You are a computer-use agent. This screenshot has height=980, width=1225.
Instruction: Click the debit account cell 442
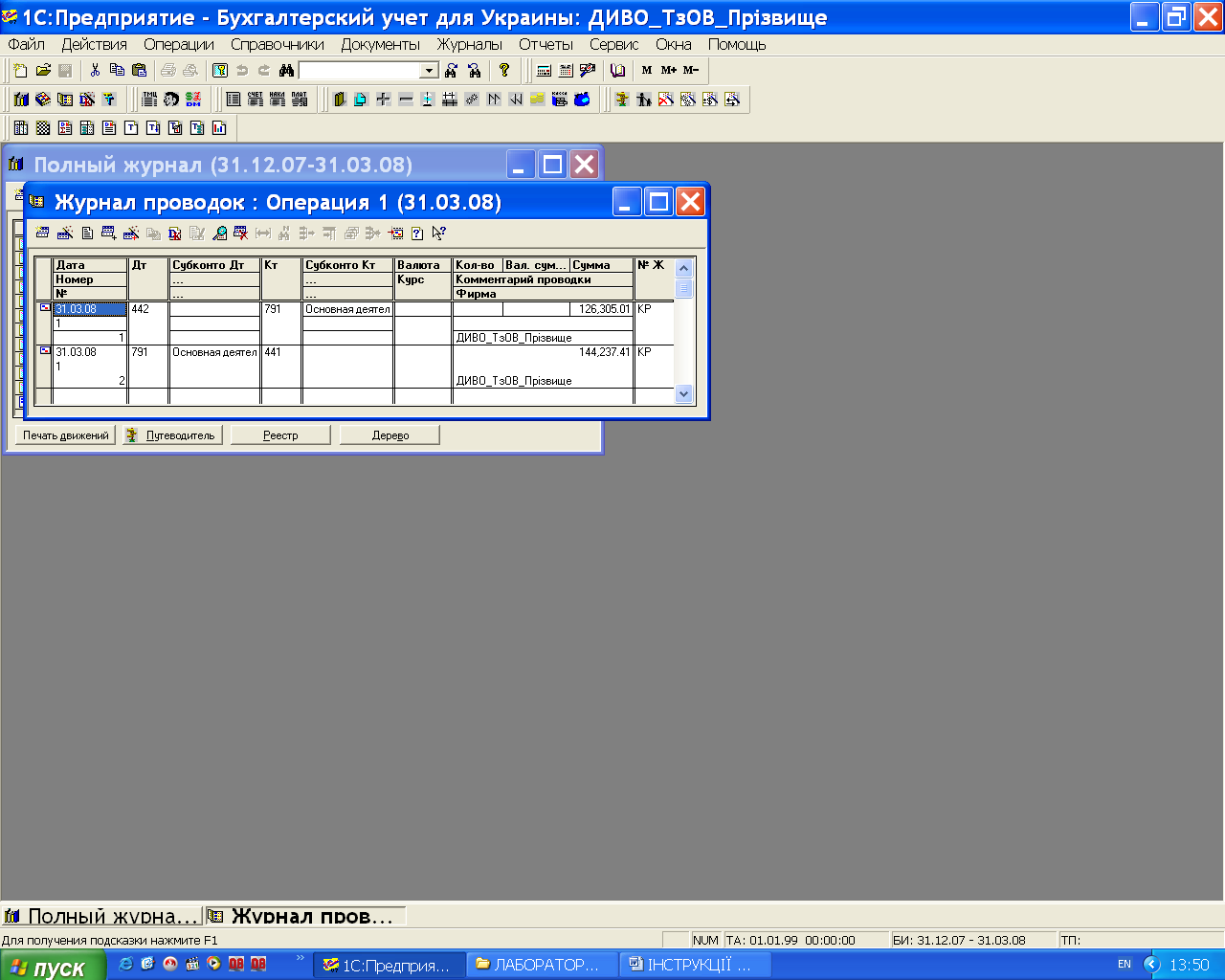click(x=148, y=309)
